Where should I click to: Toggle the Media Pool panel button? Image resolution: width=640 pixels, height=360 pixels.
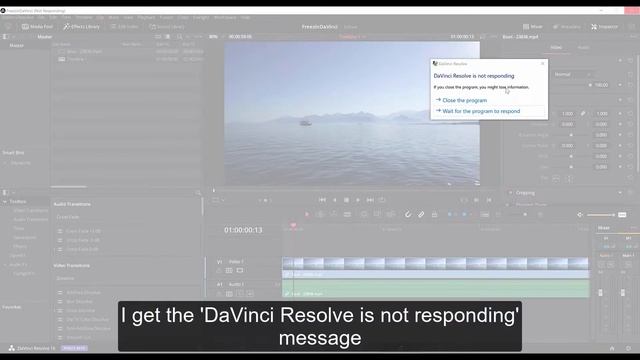coord(37,27)
